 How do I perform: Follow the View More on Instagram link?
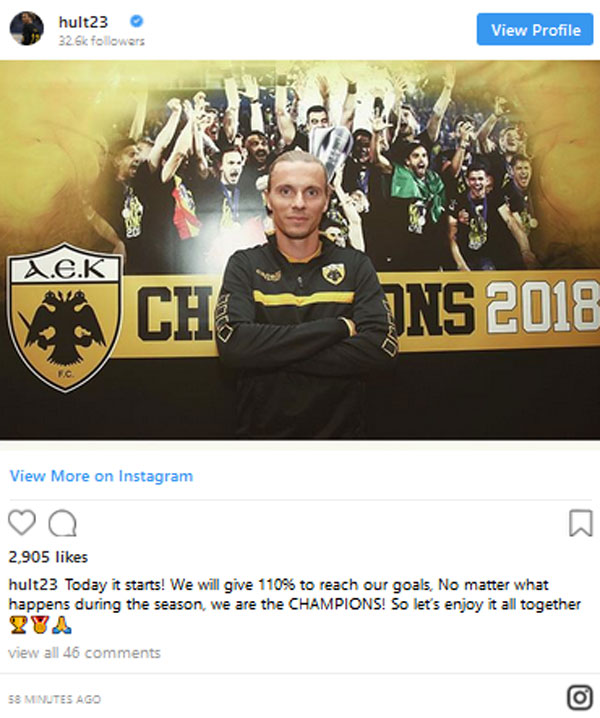coord(101,476)
